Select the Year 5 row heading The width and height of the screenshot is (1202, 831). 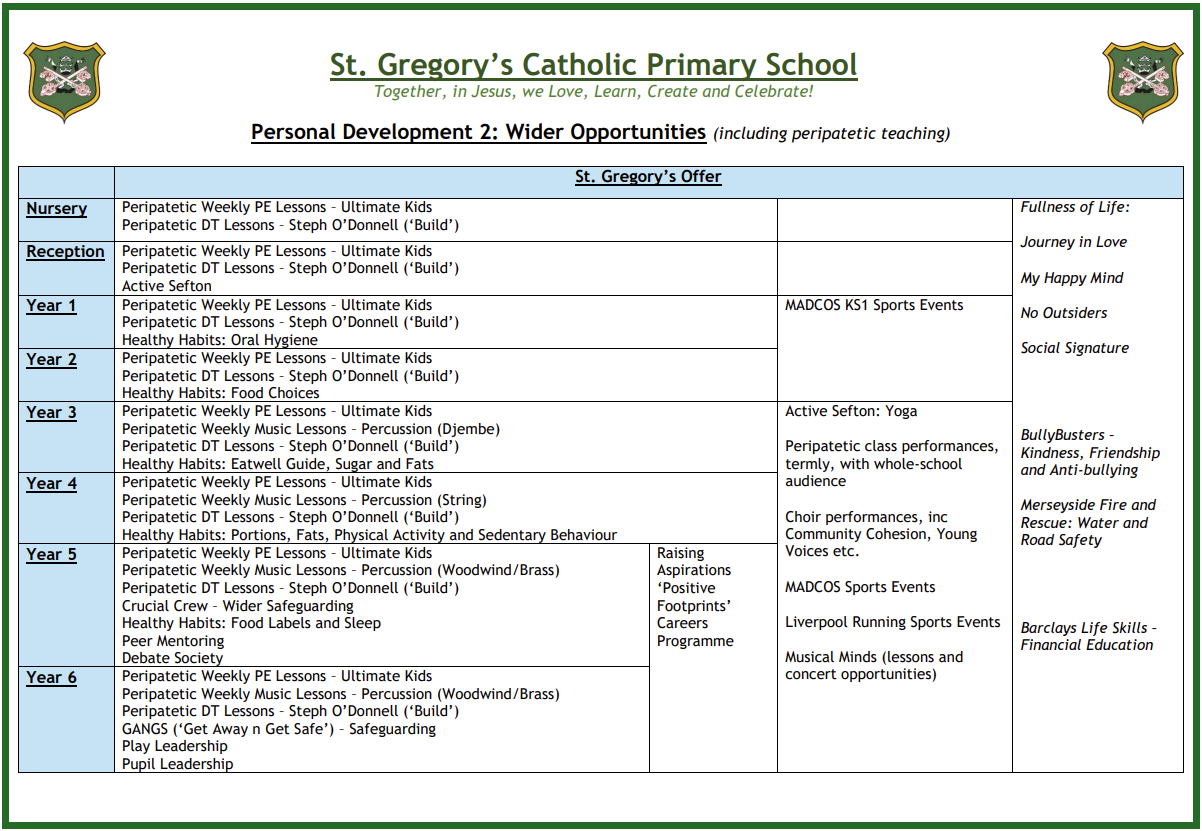[x=51, y=555]
